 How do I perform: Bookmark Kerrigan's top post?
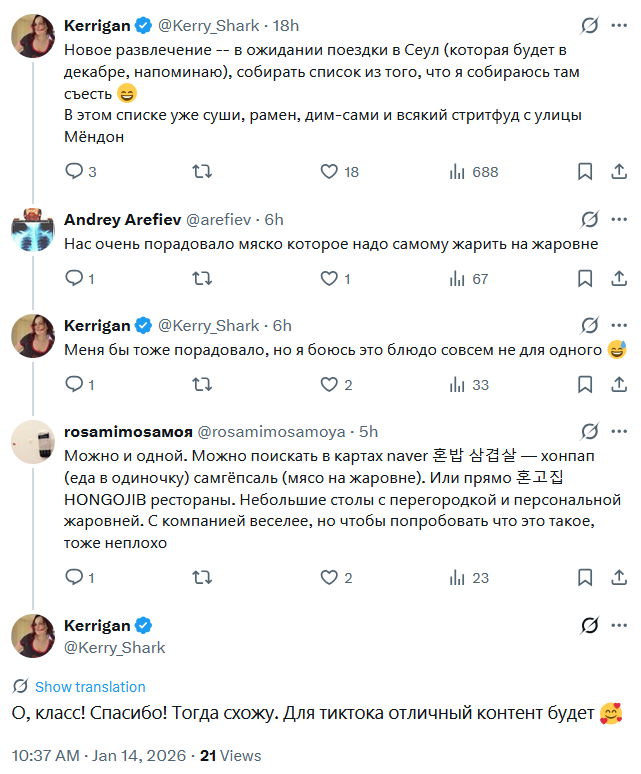coord(585,172)
